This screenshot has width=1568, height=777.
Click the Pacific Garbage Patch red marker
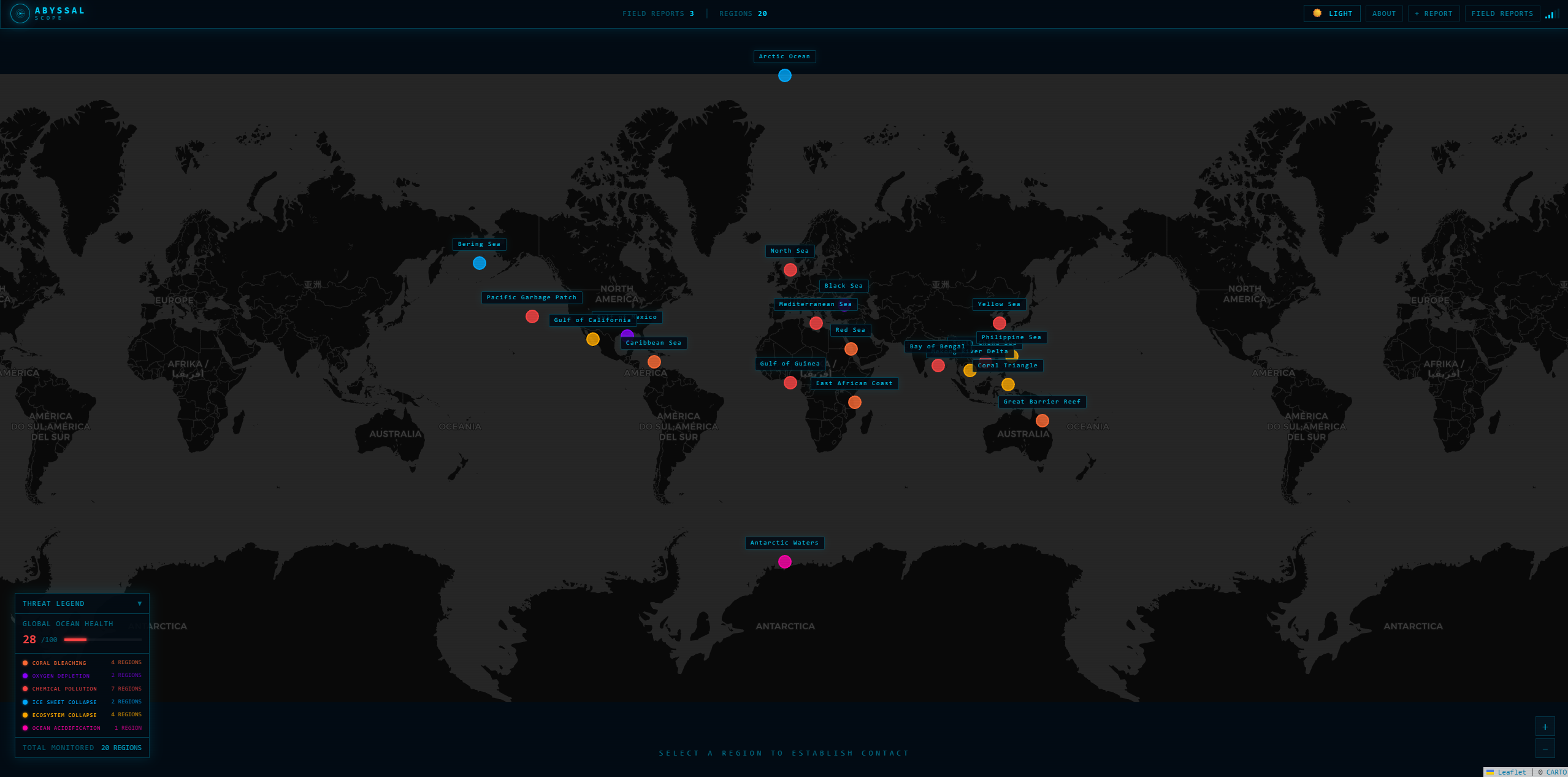532,316
